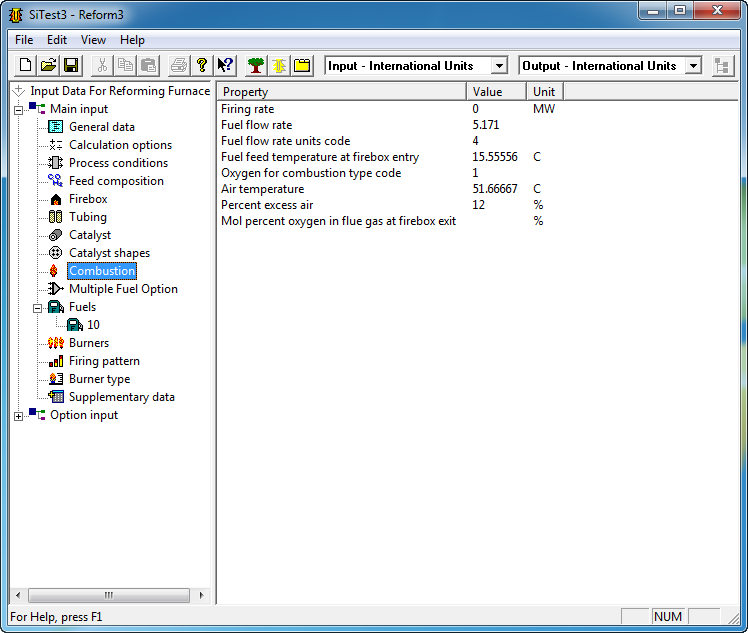Click the Unit column header

click(x=545, y=92)
